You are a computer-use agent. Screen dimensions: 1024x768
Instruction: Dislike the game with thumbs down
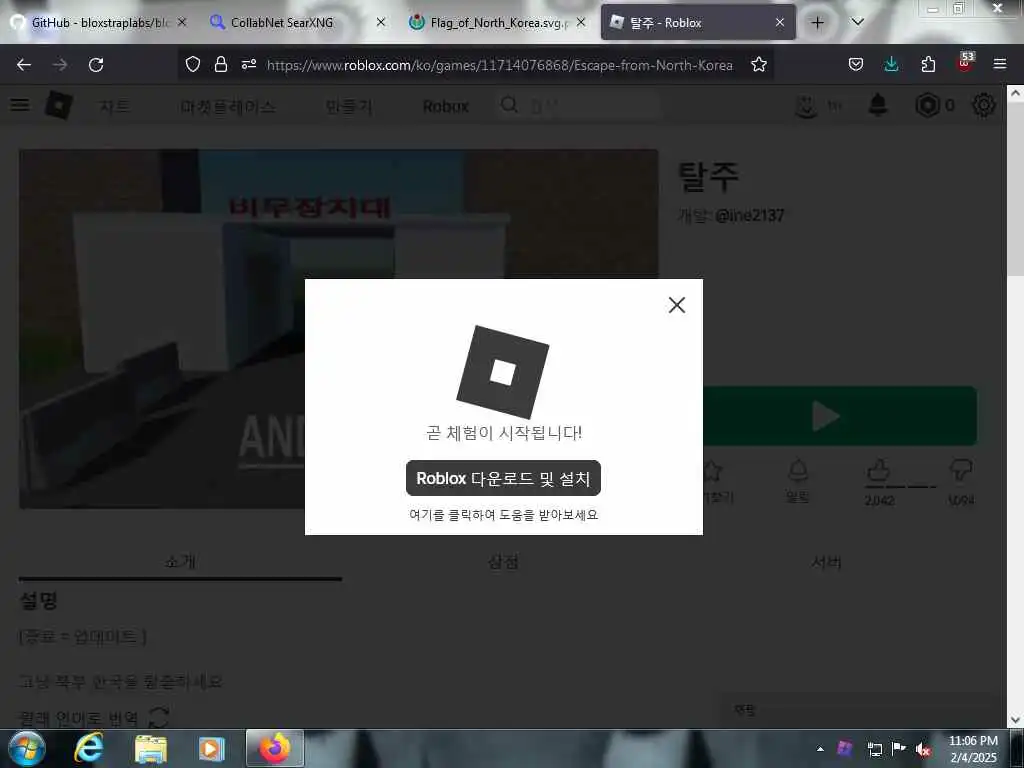pyautogui.click(x=960, y=470)
